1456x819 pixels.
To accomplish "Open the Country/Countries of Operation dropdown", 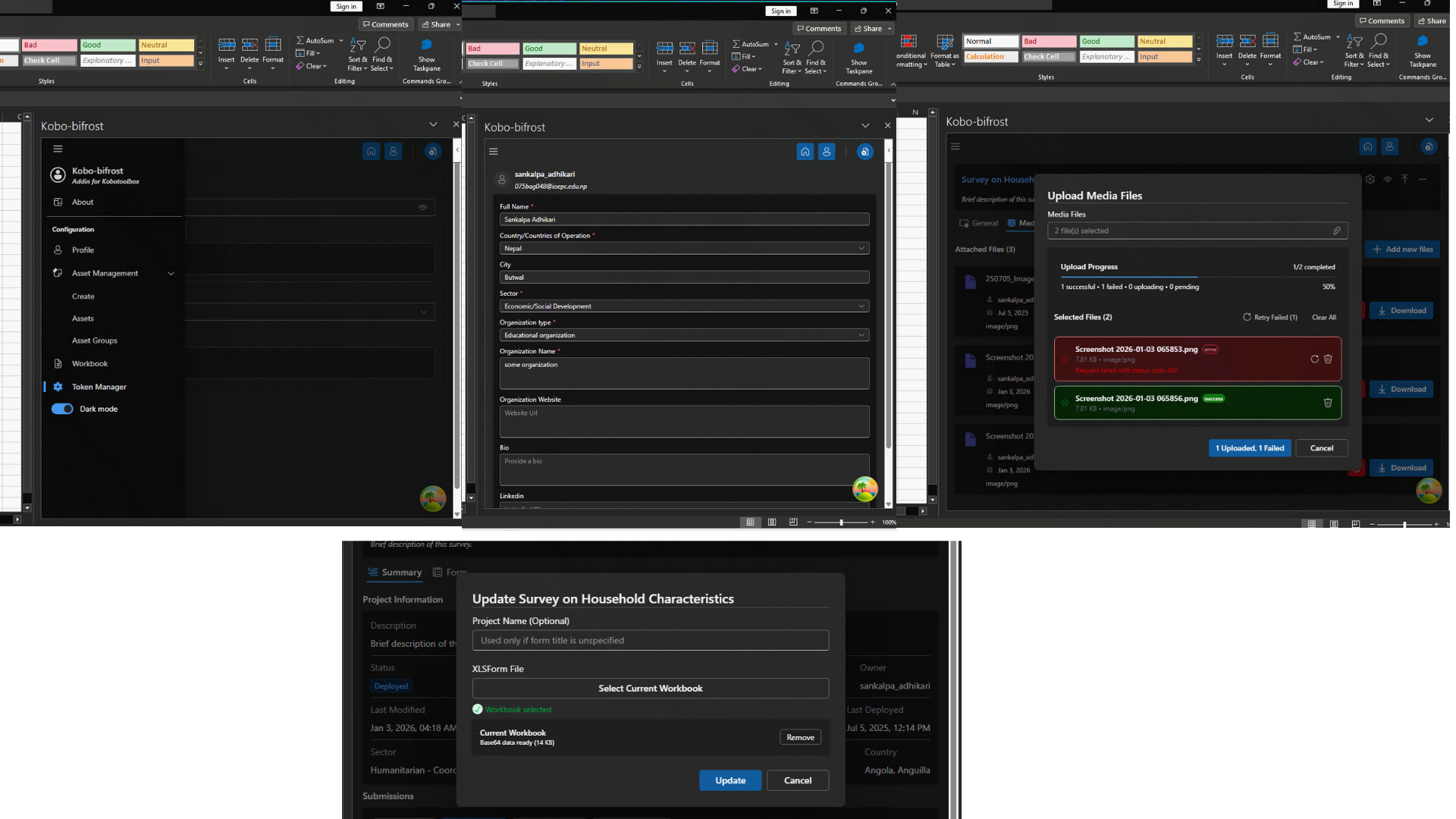I will 684,248.
